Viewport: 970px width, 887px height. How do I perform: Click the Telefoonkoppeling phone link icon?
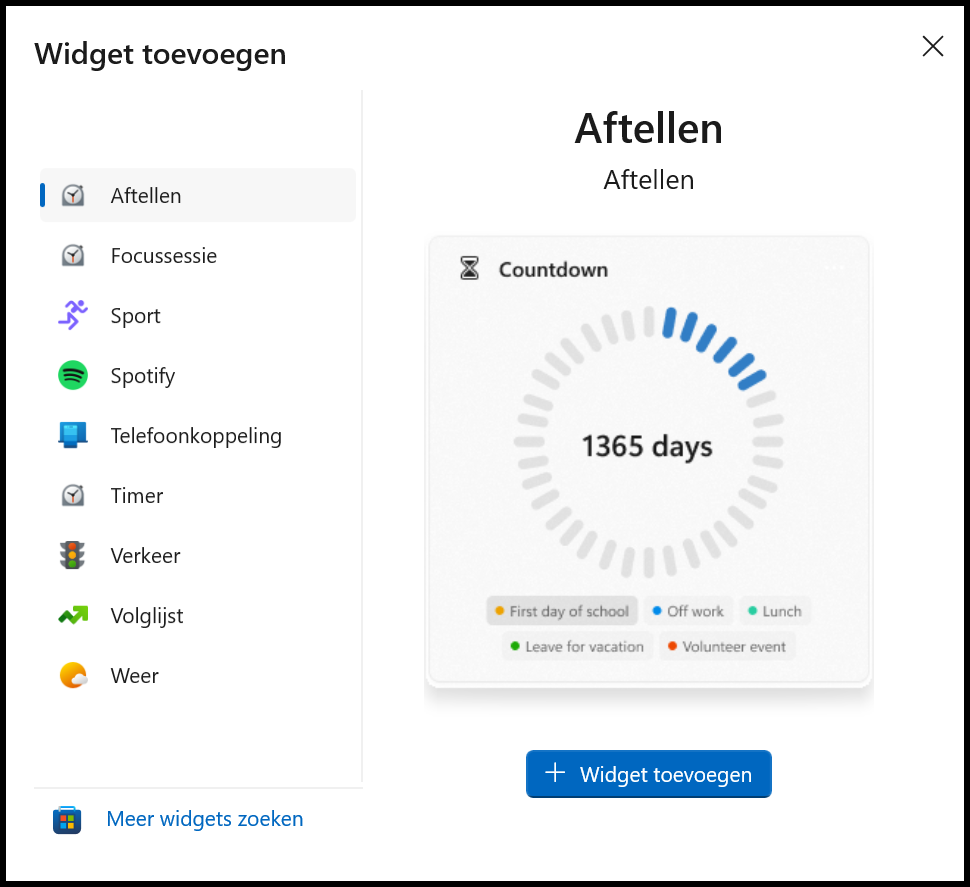pyautogui.click(x=72, y=435)
